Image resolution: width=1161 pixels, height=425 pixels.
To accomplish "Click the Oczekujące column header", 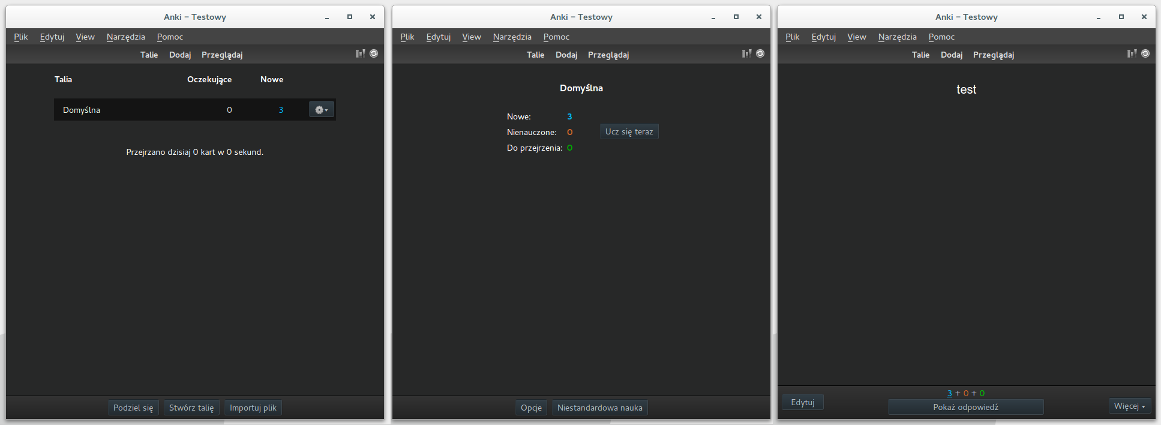I will point(210,79).
